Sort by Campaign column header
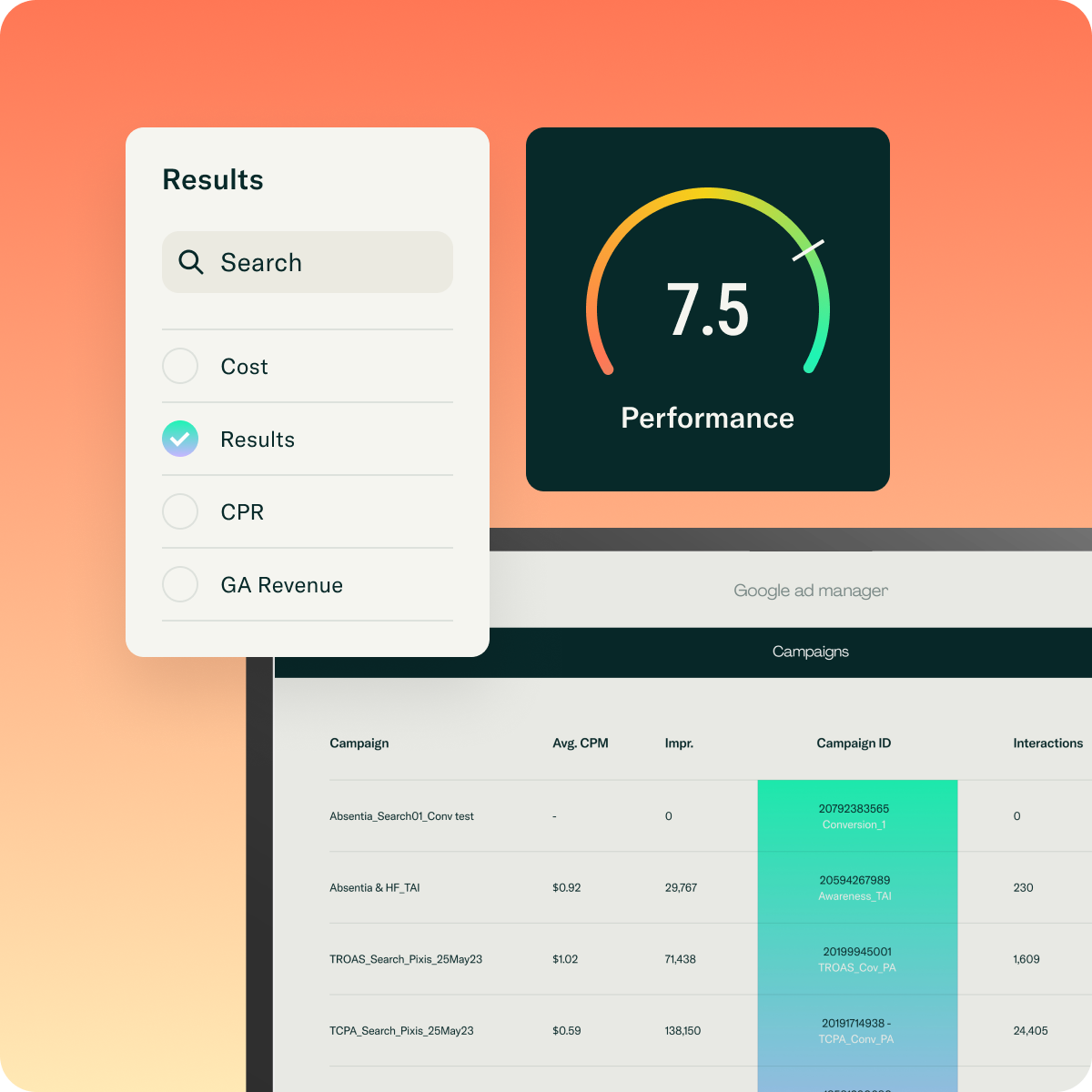 (x=359, y=743)
